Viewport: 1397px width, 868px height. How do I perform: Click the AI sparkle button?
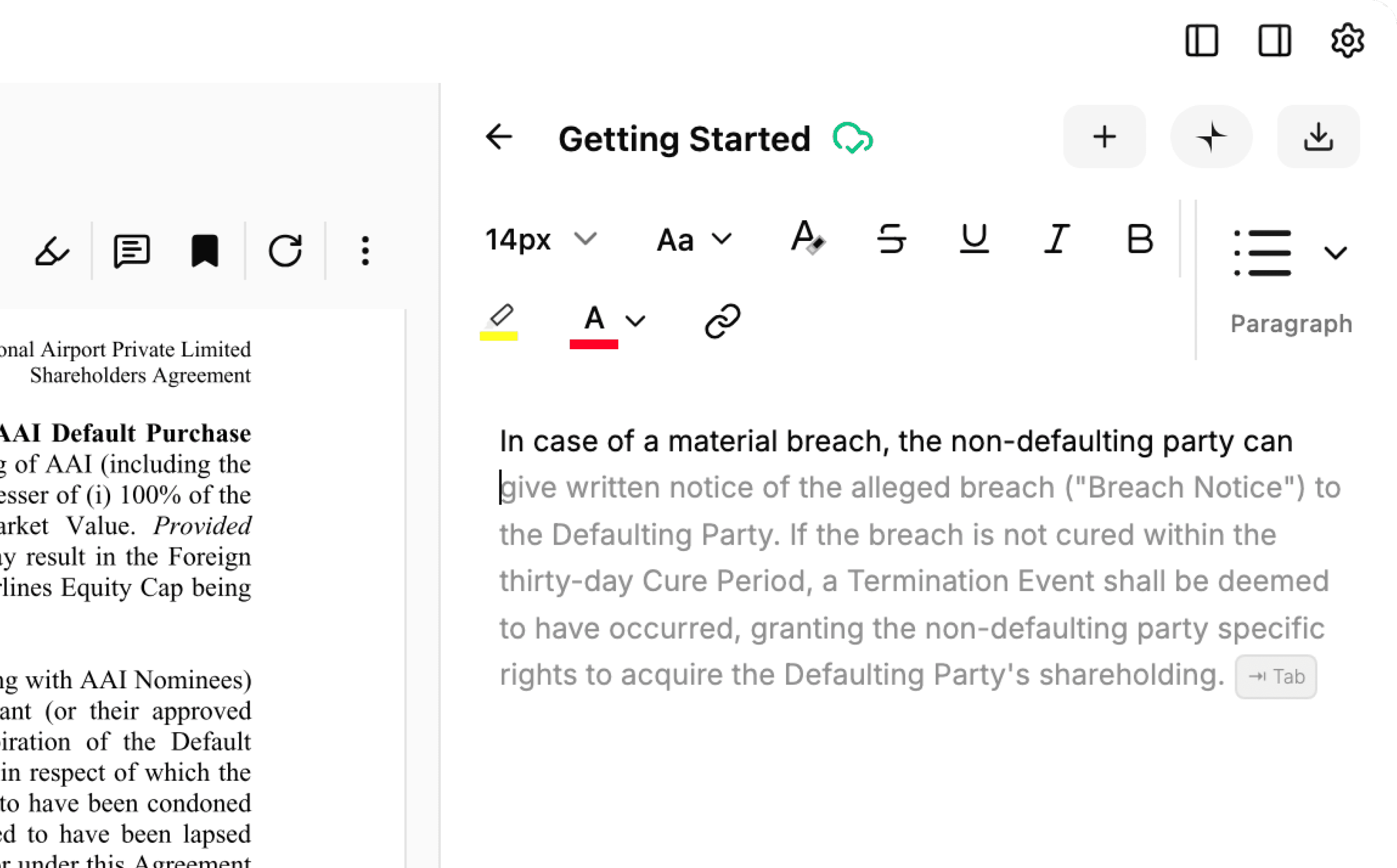[1211, 137]
